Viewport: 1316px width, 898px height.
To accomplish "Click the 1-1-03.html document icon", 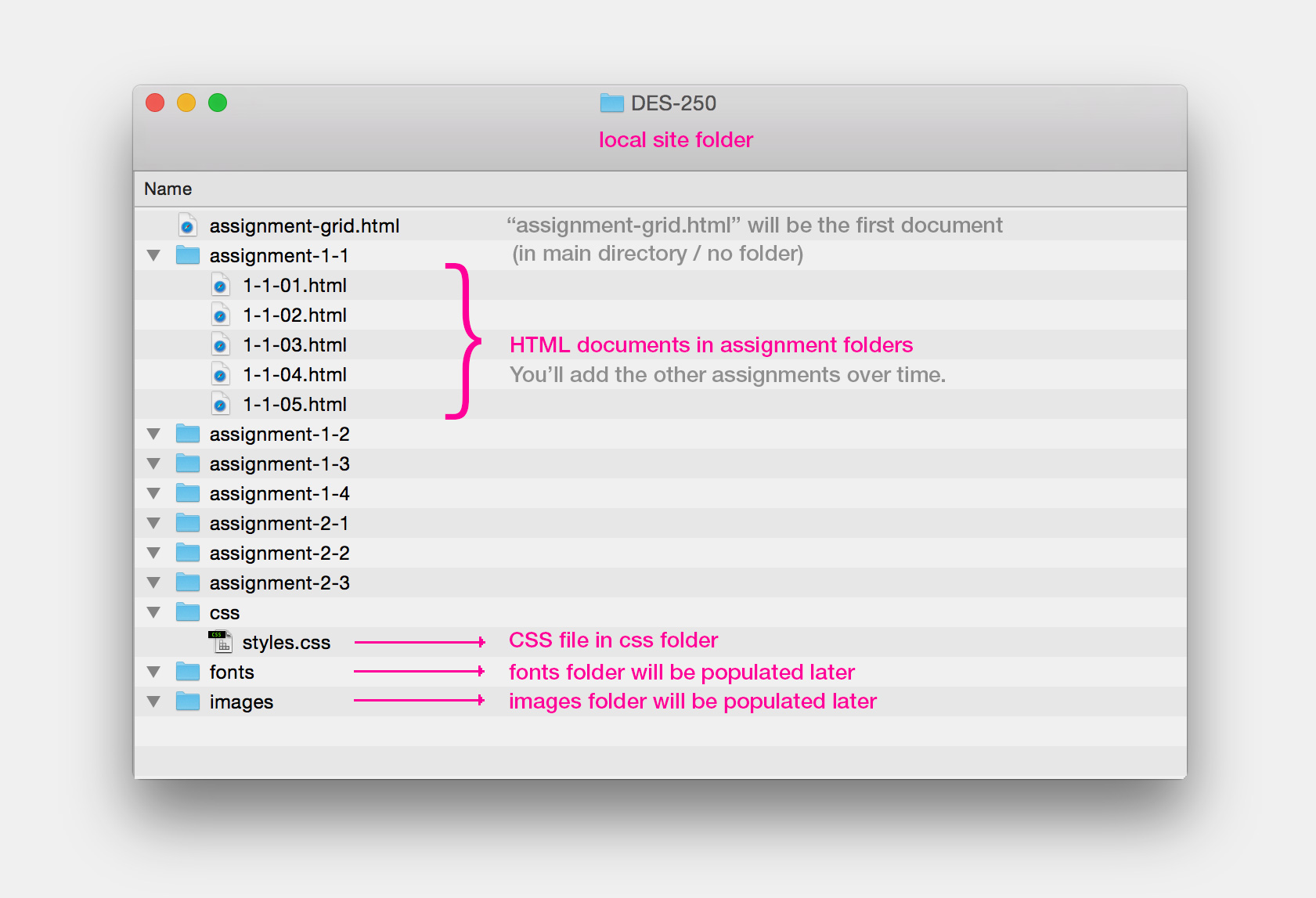I will tap(221, 344).
